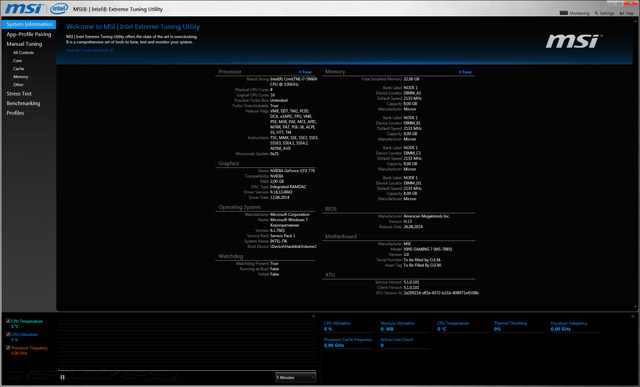Image resolution: width=640 pixels, height=387 pixels.
Task: Click the '26.08.2014' BIOS release date
Action: tap(413, 227)
